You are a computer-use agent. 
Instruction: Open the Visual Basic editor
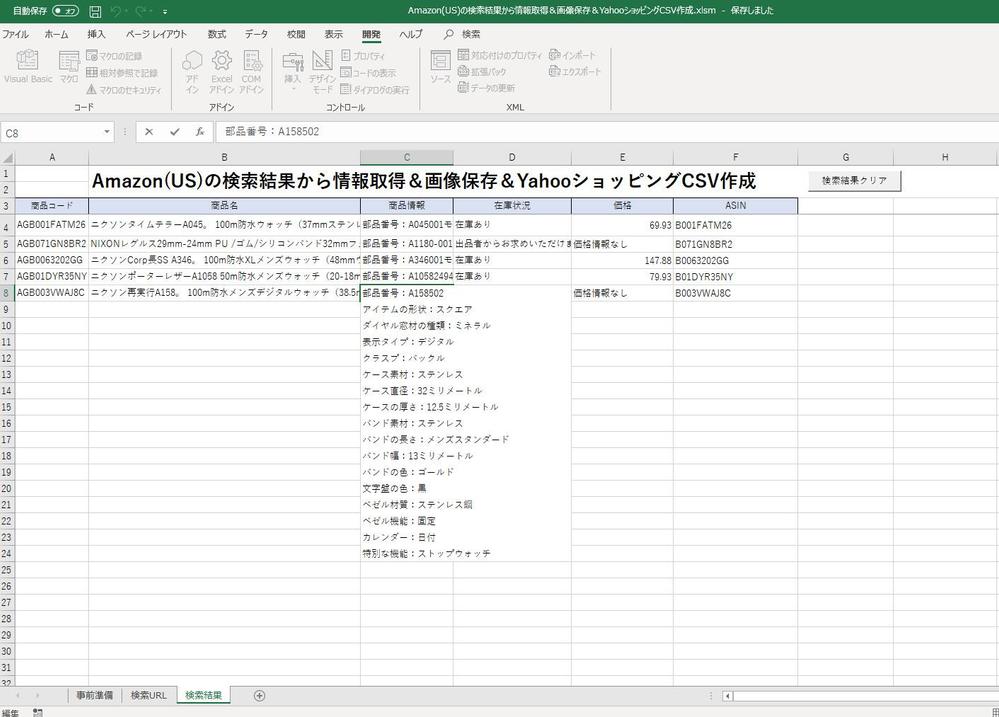click(27, 66)
